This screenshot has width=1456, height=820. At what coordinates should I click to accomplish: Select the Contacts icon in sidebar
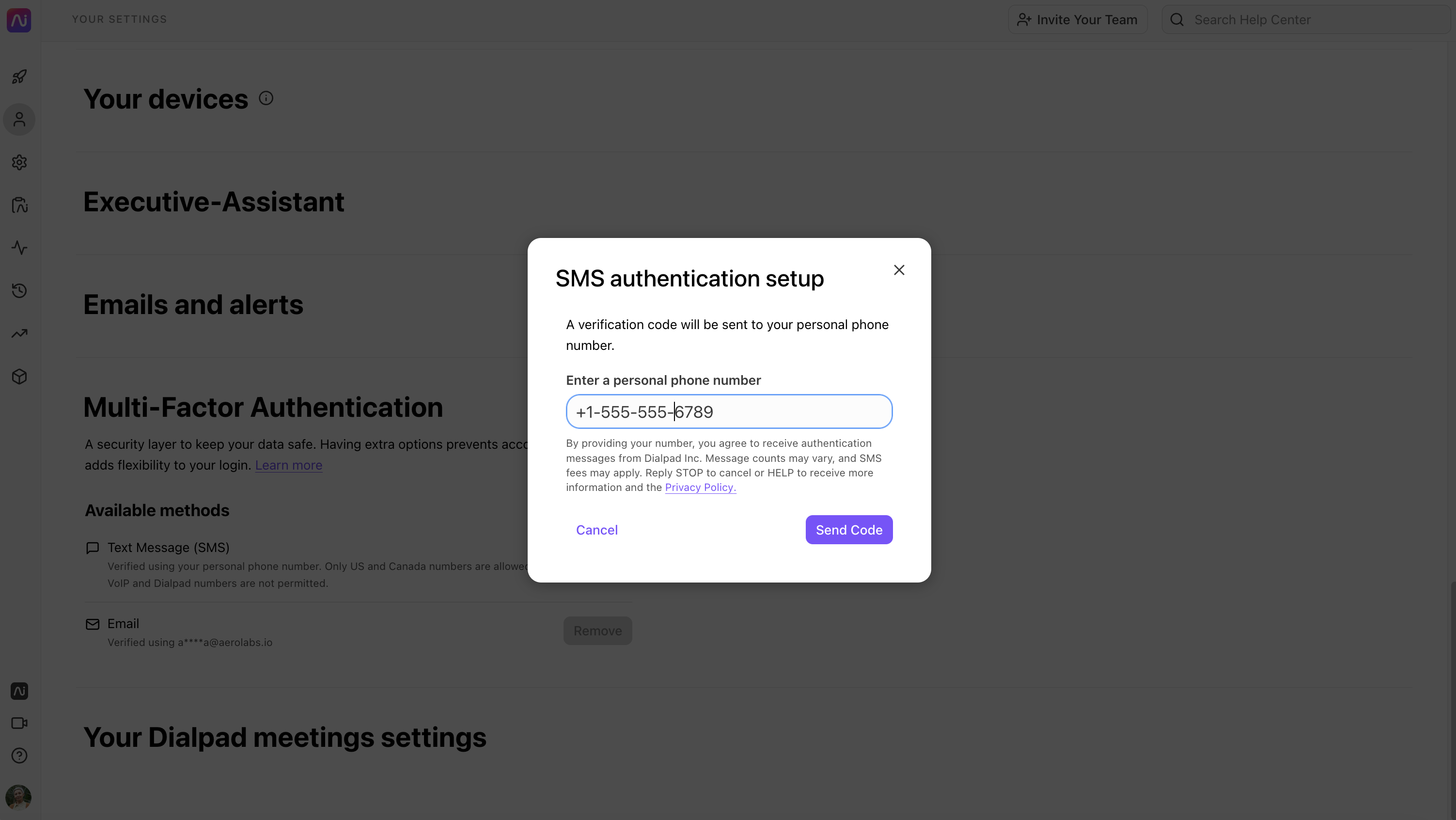tap(19, 119)
